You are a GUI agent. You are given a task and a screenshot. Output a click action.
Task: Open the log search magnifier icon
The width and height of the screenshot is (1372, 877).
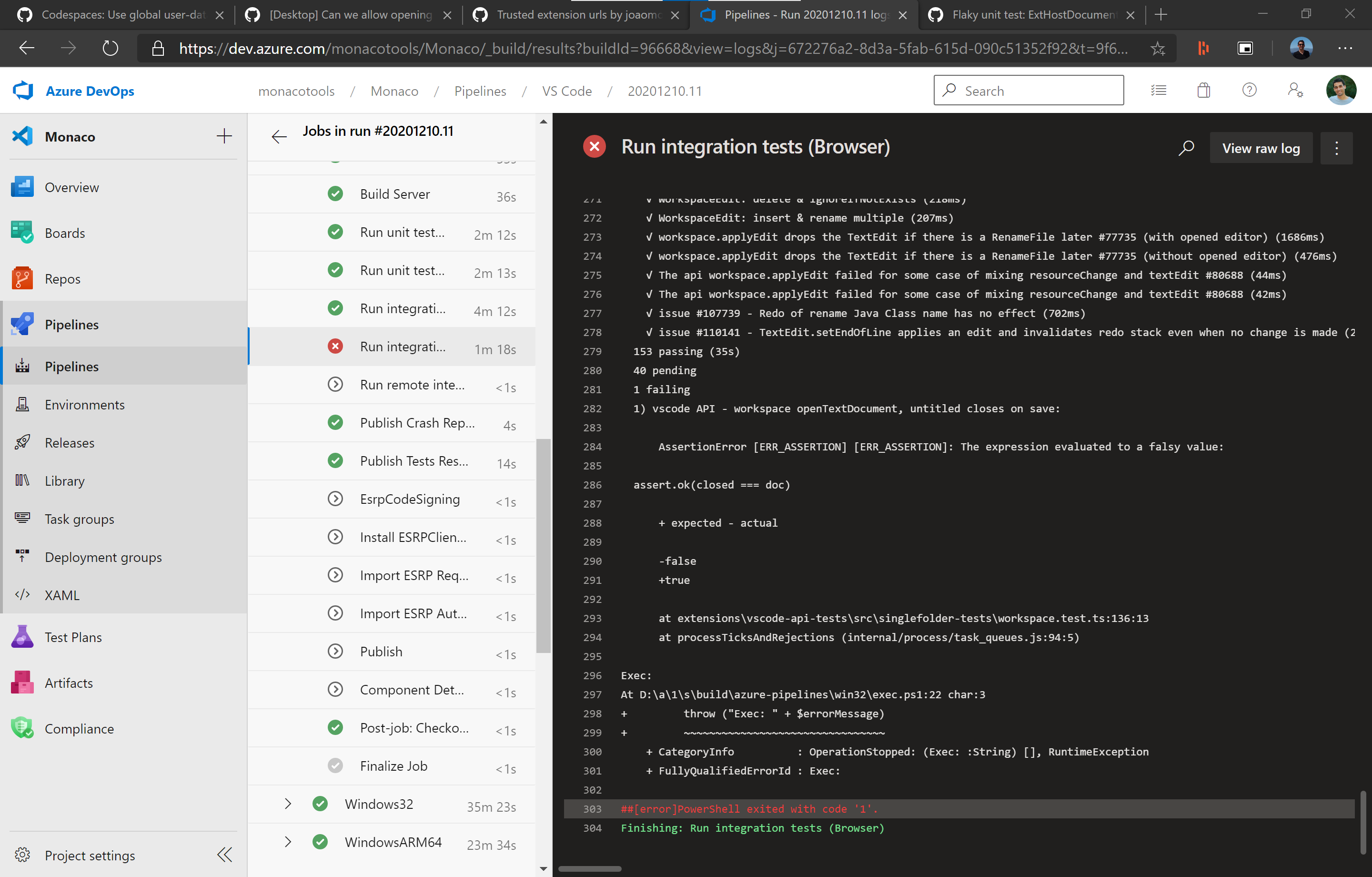(1186, 148)
